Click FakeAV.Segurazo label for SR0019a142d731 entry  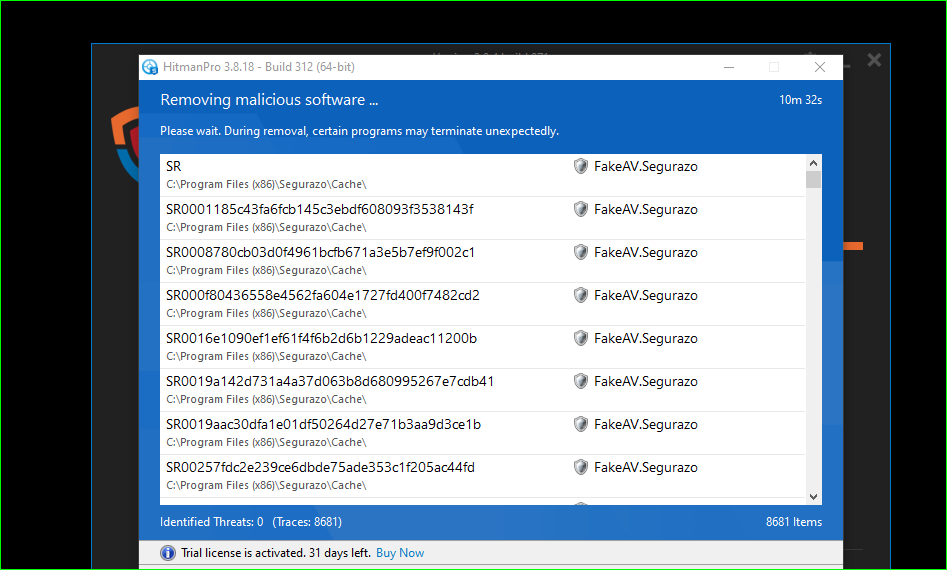(x=646, y=382)
